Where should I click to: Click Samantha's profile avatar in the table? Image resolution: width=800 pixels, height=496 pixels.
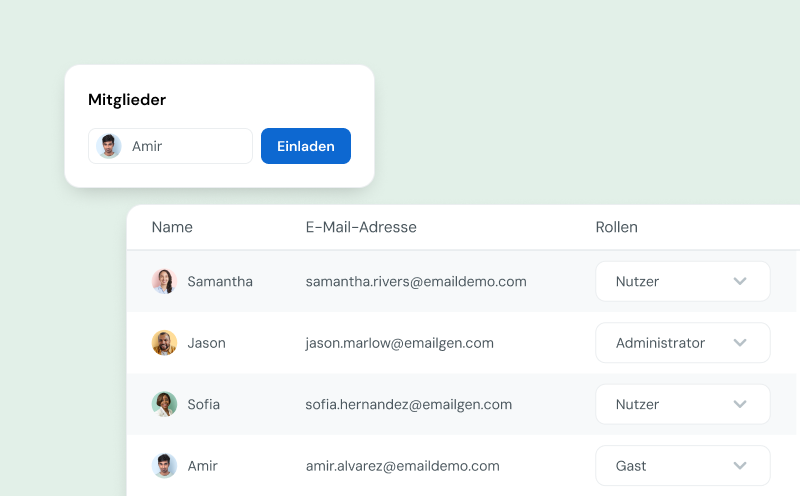pyautogui.click(x=164, y=281)
